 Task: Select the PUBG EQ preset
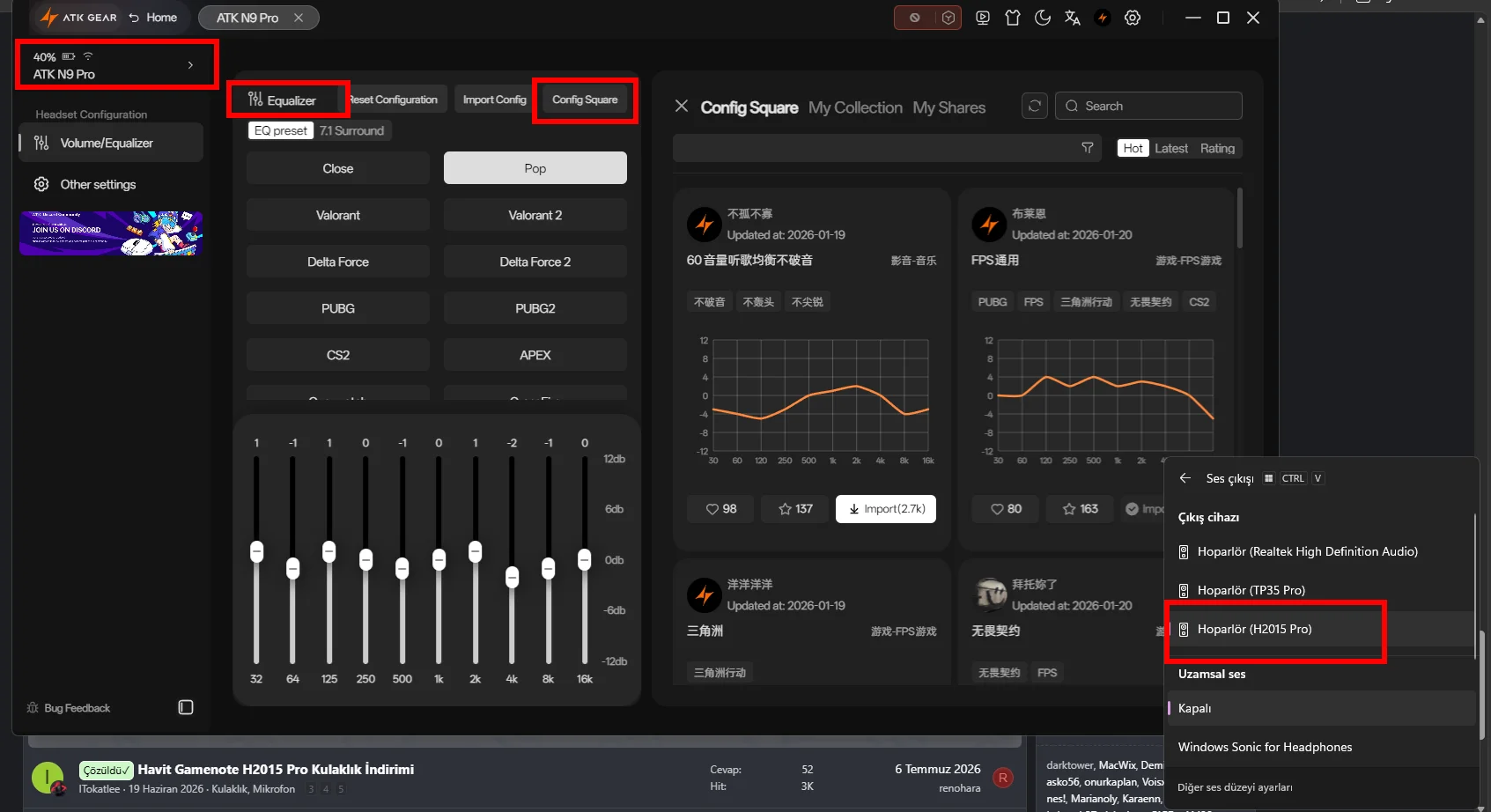[338, 308]
